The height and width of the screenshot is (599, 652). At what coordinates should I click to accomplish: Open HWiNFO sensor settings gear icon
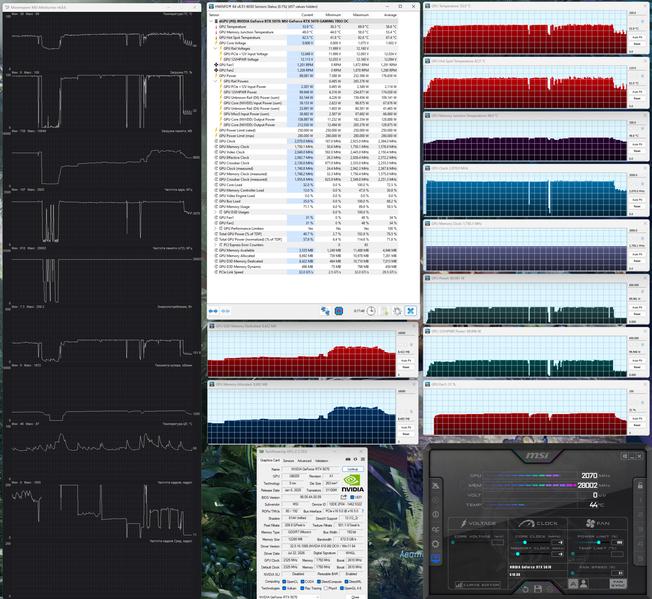tap(398, 311)
